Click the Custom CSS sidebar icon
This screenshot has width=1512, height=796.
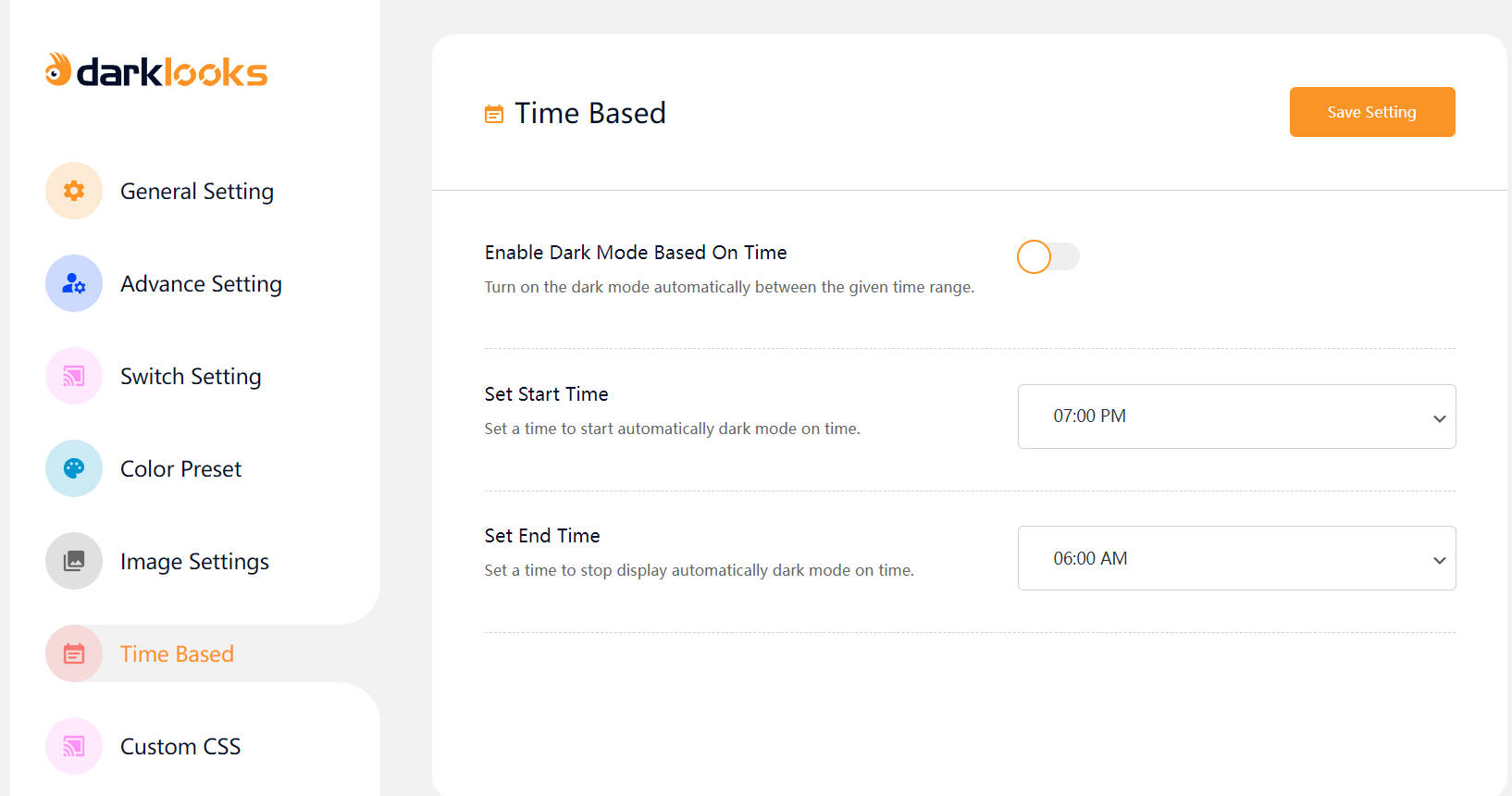coord(74,746)
